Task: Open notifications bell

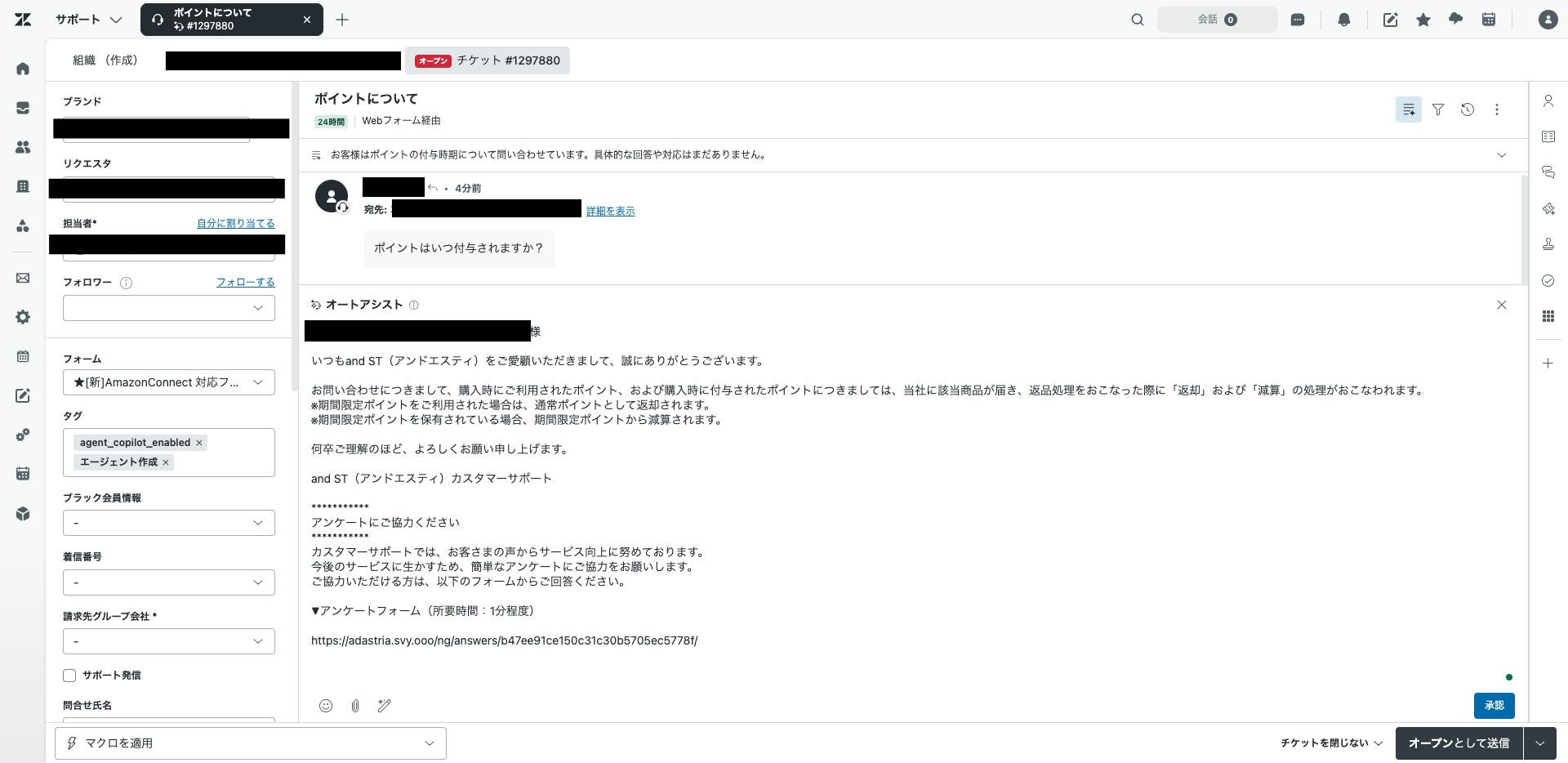Action: pos(1344,20)
